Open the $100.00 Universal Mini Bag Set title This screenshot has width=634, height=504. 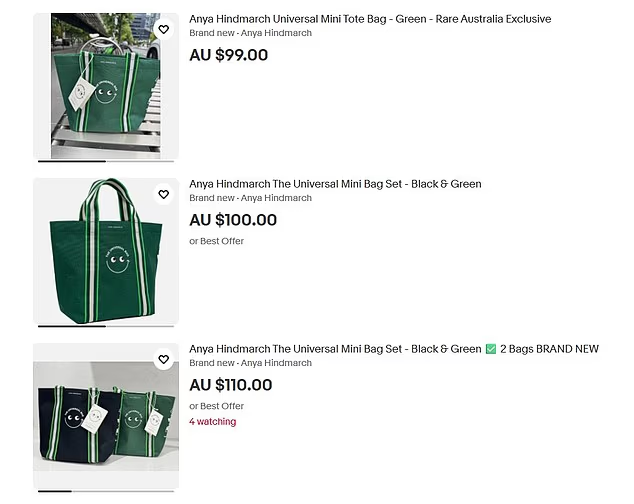[335, 184]
